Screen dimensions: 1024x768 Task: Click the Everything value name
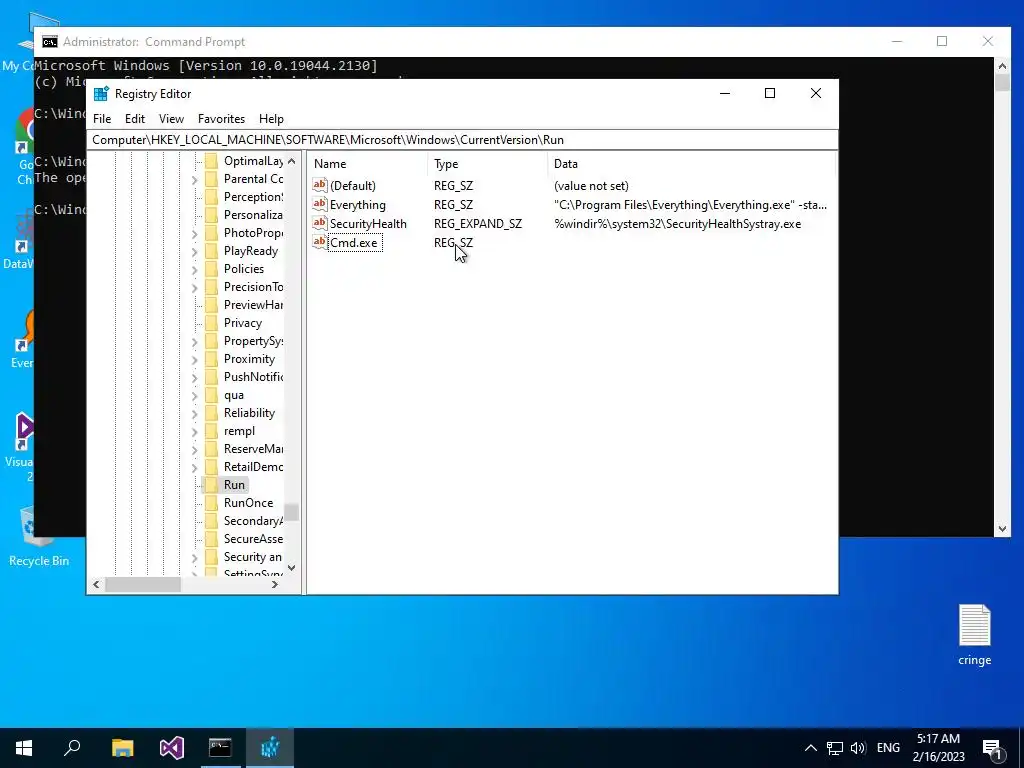tap(358, 205)
